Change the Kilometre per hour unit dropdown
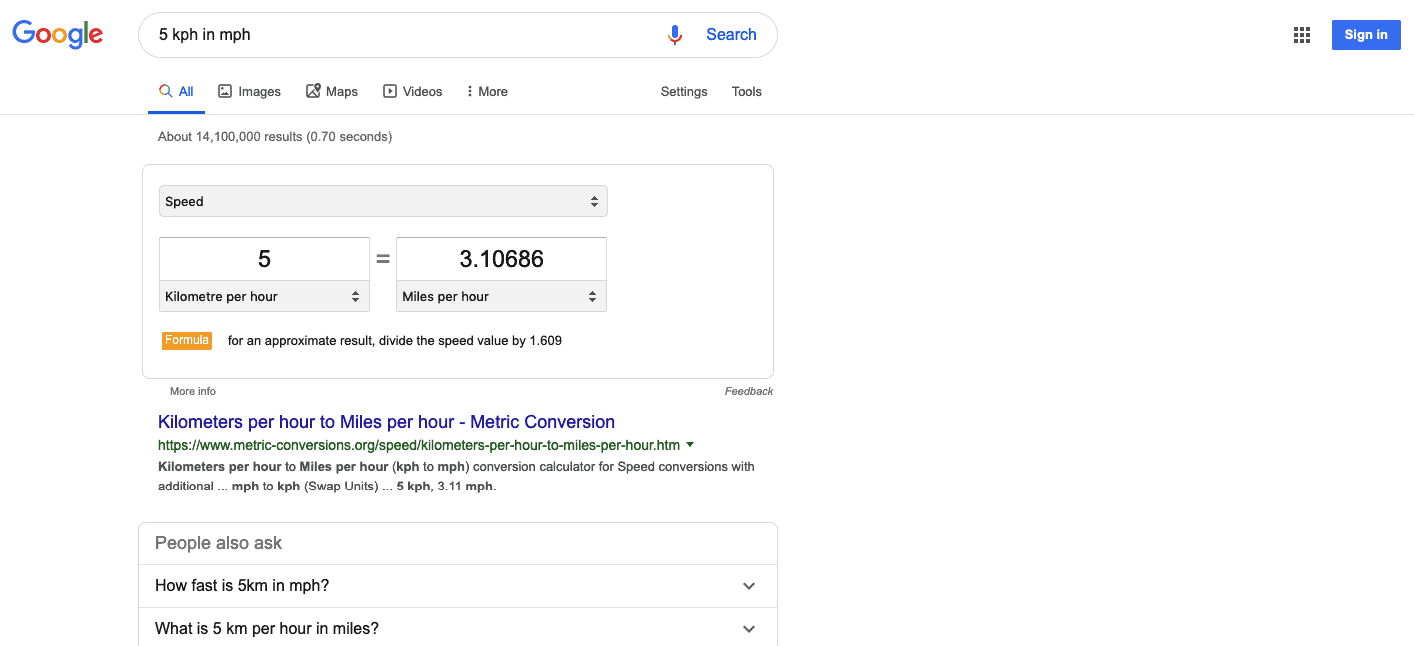The height and width of the screenshot is (646, 1414). coord(264,296)
